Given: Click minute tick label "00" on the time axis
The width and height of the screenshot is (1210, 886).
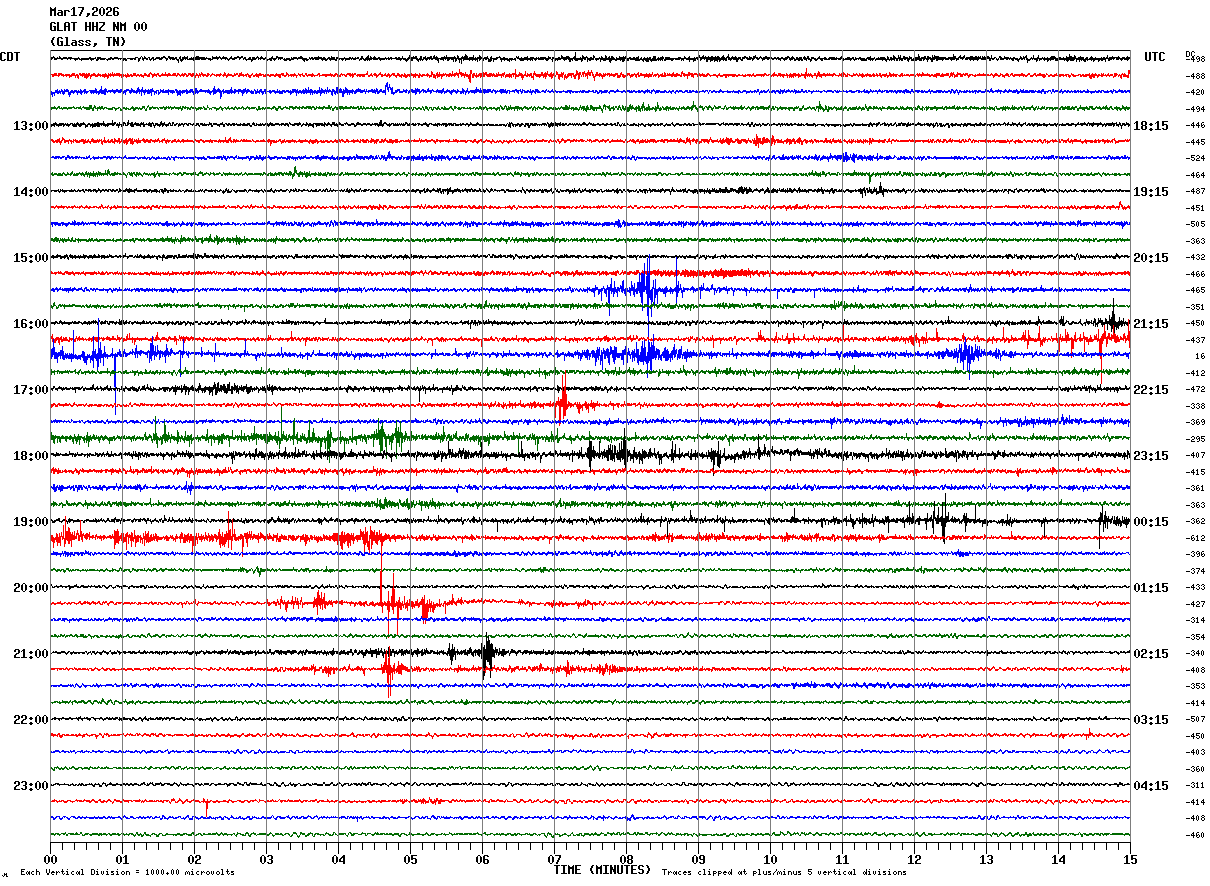Looking at the screenshot, I should point(50,860).
